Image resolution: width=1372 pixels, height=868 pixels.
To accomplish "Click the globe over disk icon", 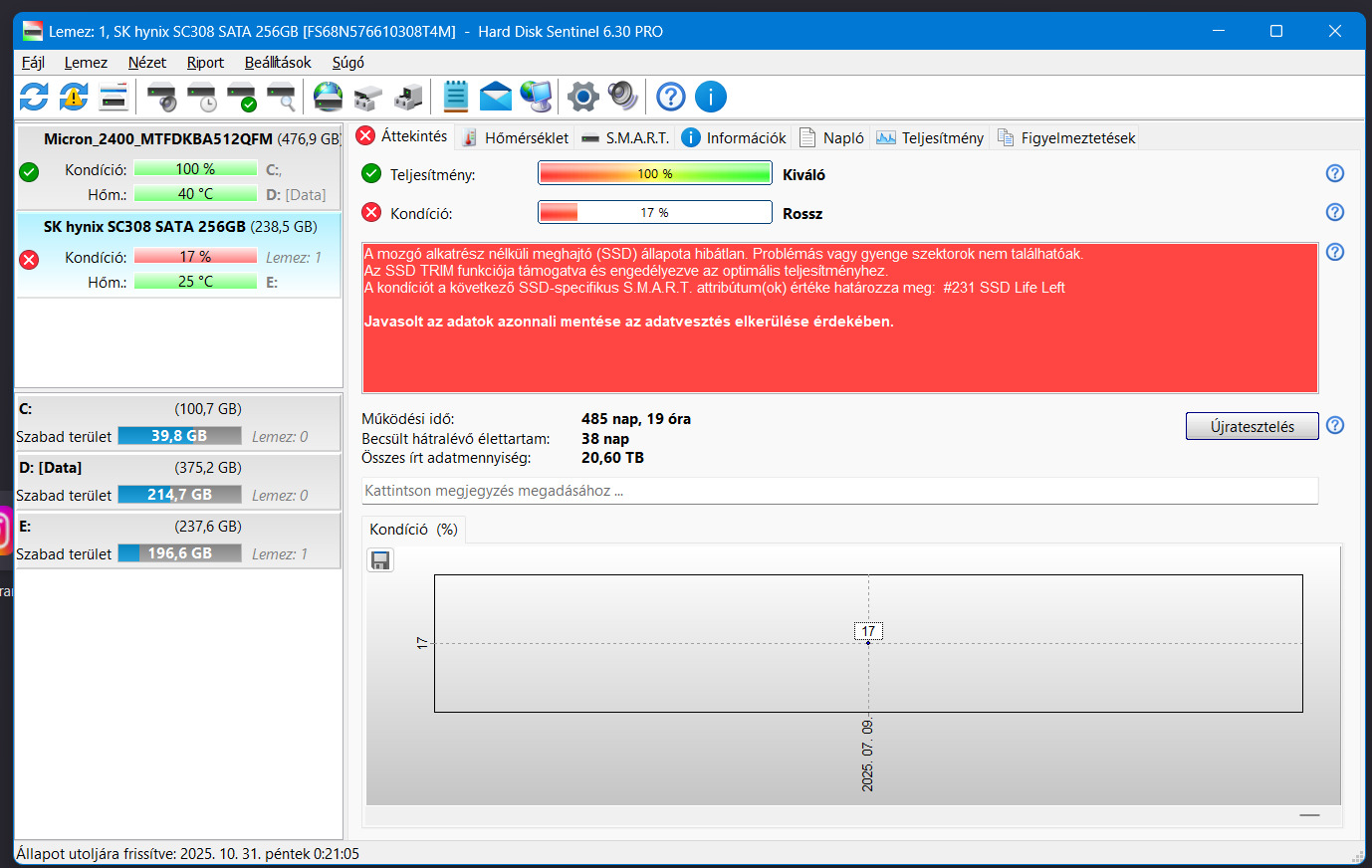I will point(328,97).
